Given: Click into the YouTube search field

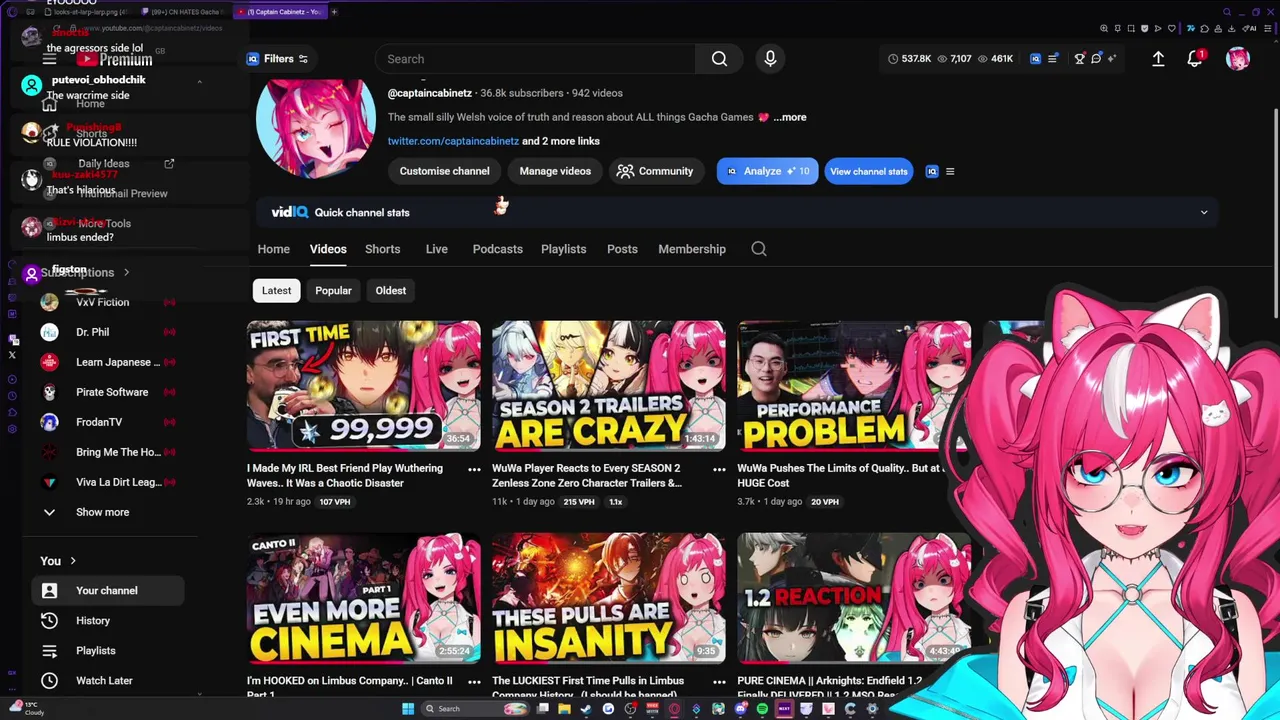Looking at the screenshot, I should coord(535,59).
